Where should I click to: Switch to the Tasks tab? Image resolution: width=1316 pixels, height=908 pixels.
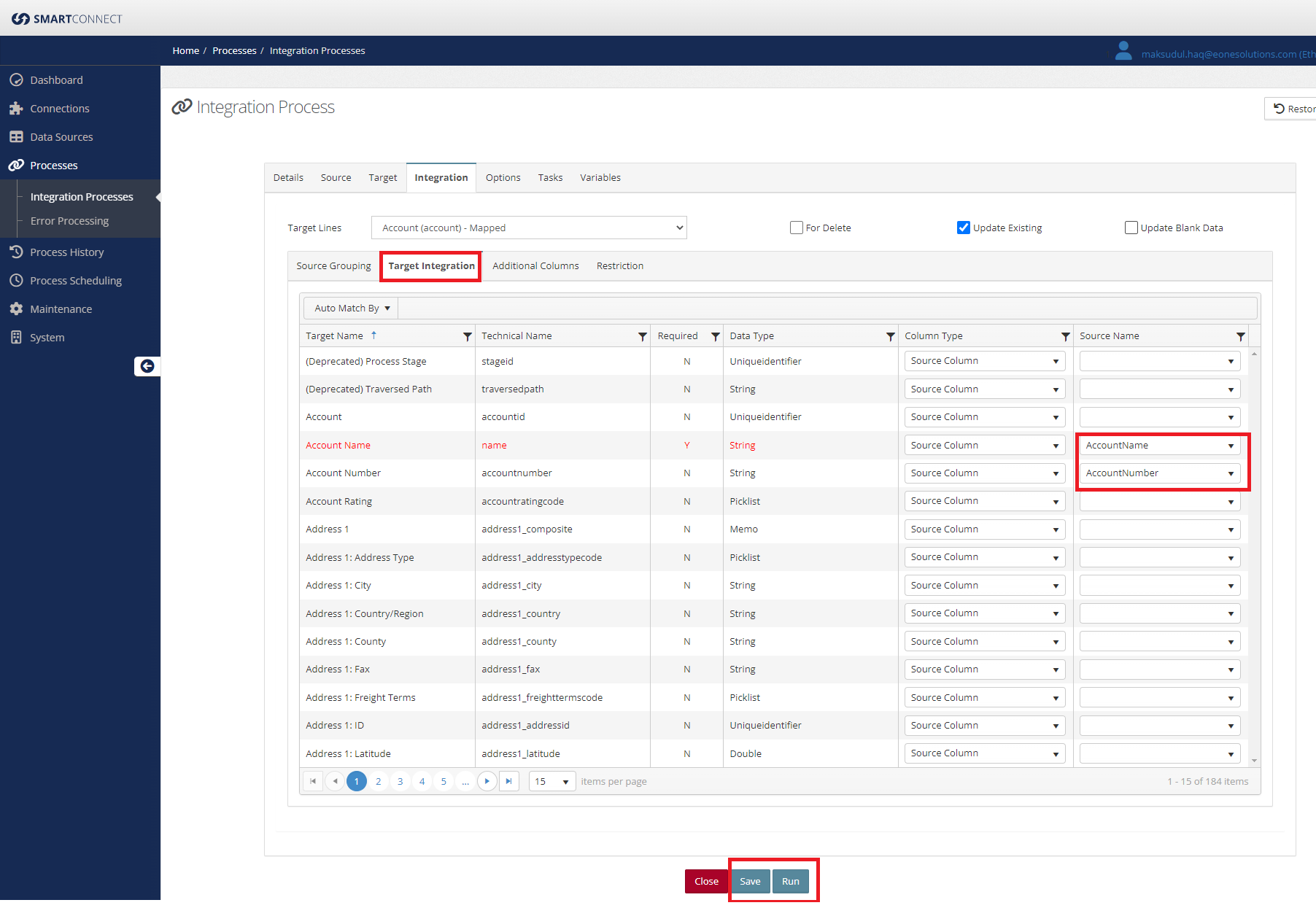551,177
